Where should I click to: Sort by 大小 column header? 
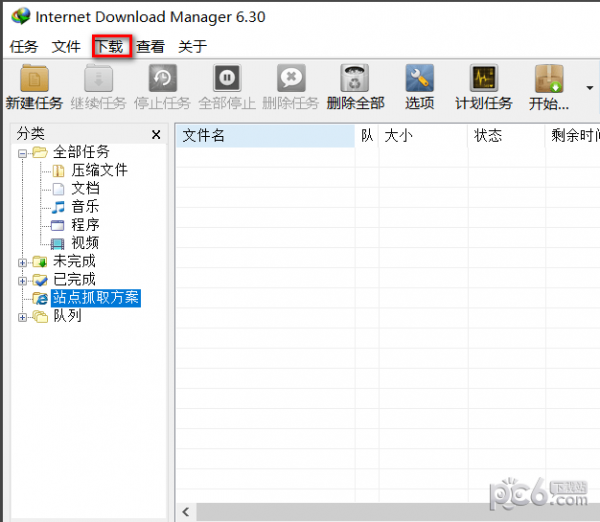pos(423,136)
